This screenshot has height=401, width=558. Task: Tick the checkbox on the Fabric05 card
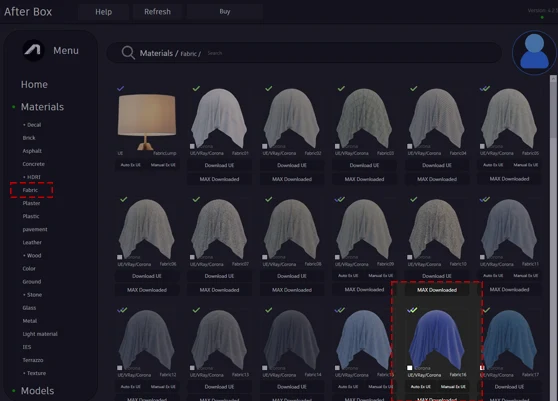[482, 146]
